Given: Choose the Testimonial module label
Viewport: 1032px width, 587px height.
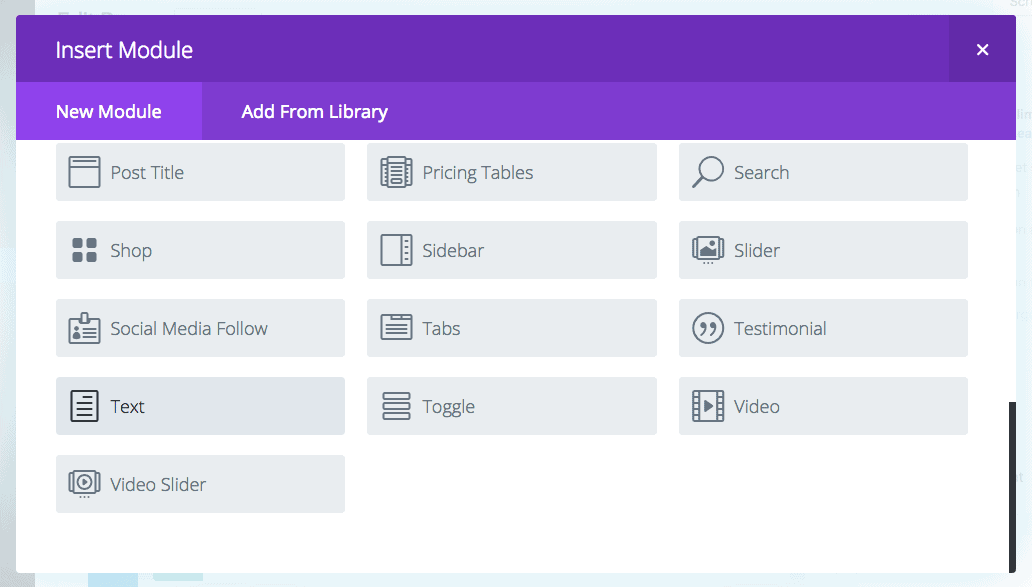Looking at the screenshot, I should point(780,328).
